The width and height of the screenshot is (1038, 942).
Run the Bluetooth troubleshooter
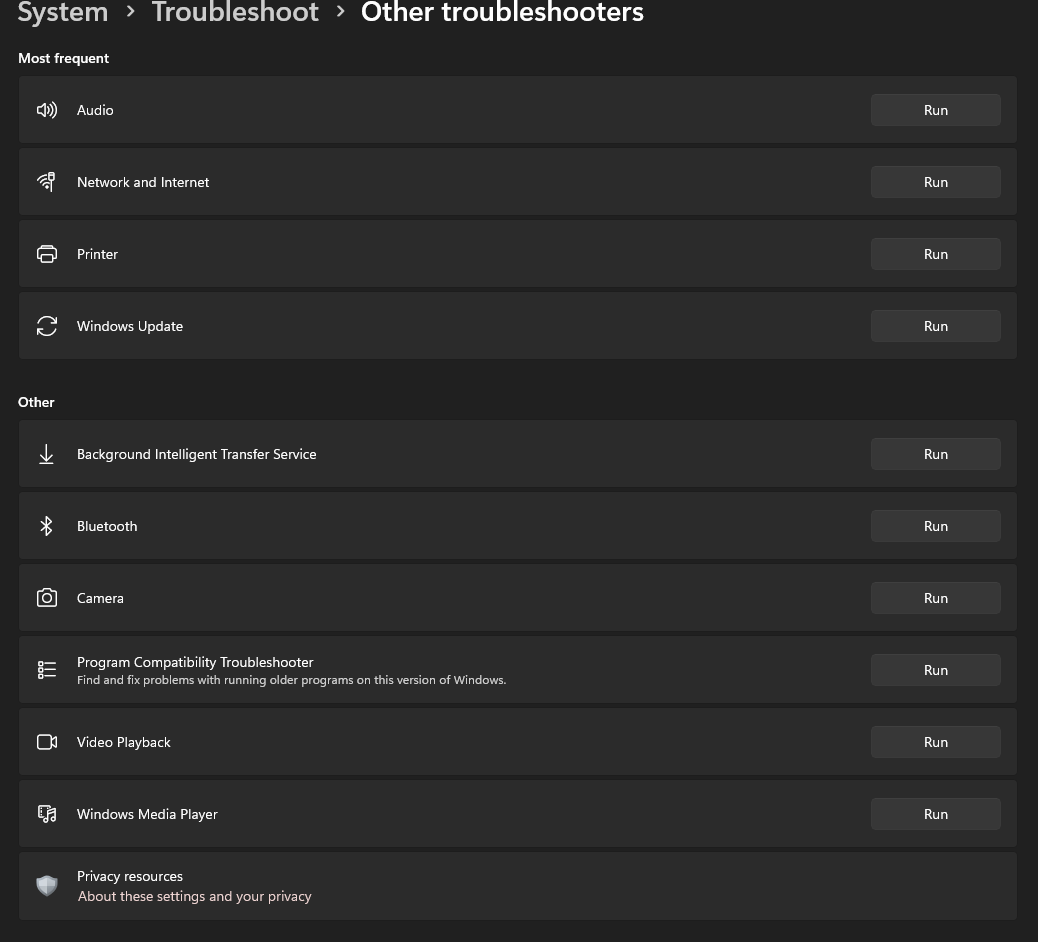935,526
